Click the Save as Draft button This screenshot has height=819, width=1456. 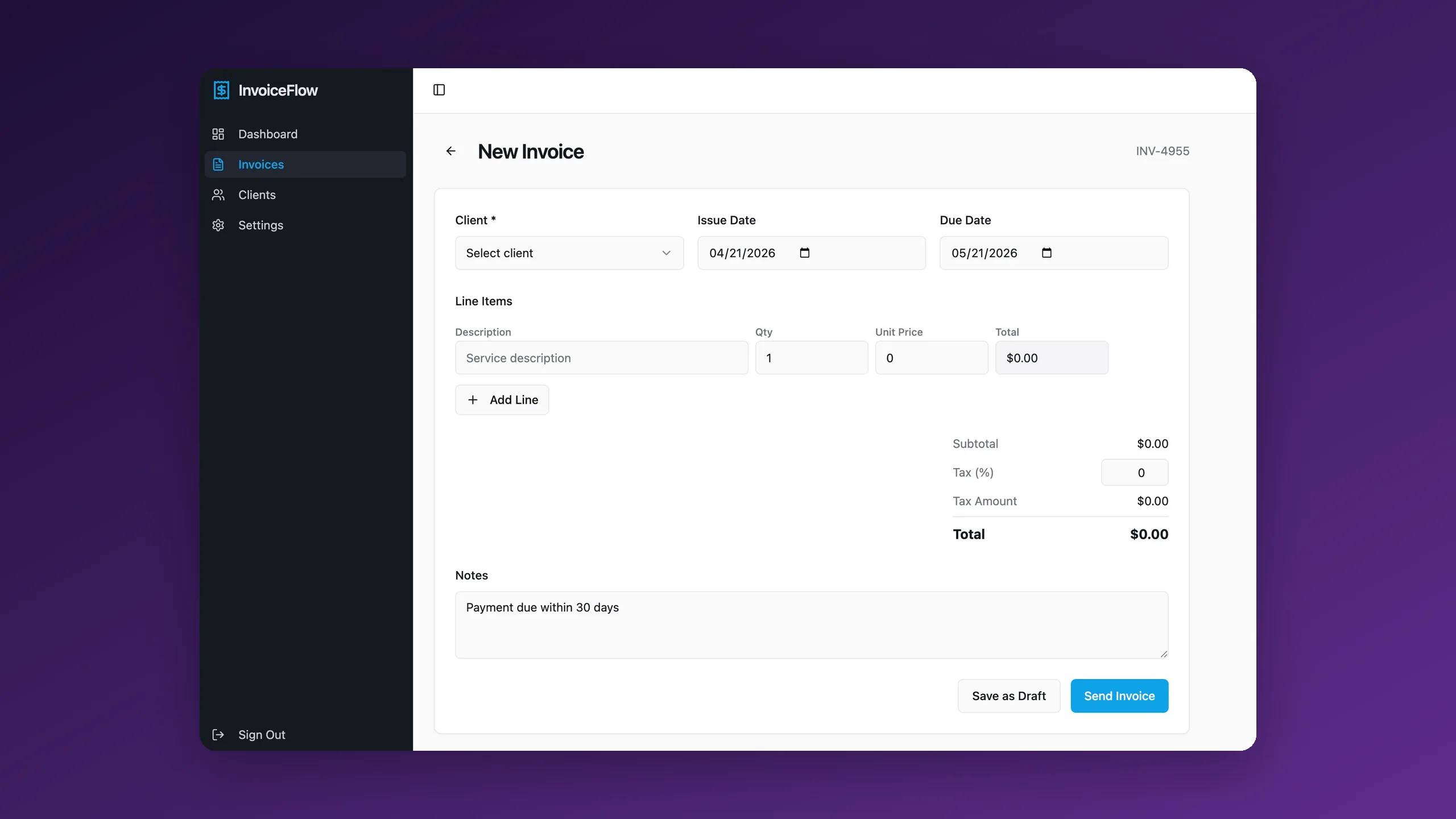pyautogui.click(x=1008, y=696)
